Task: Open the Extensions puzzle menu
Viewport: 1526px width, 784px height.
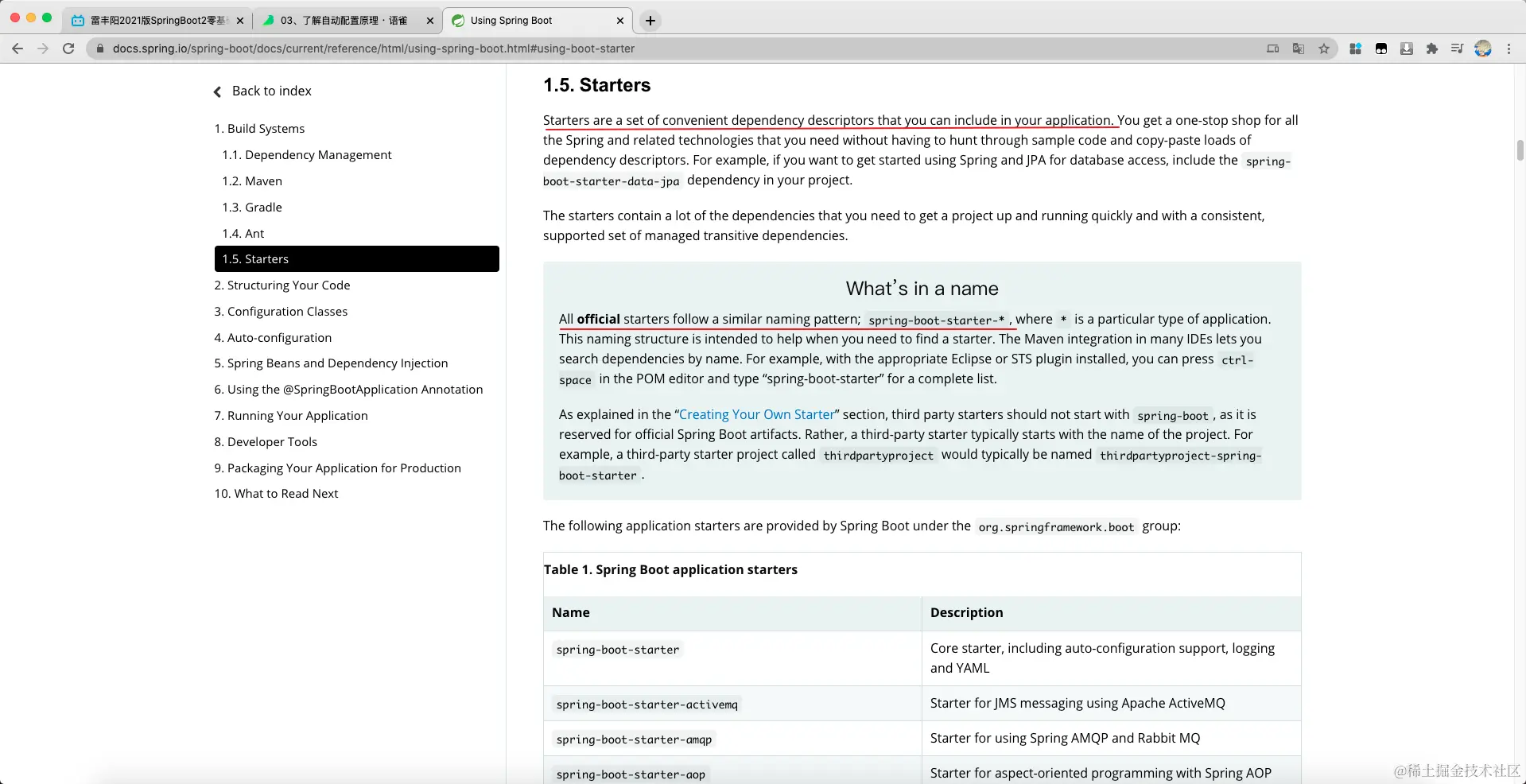Action: click(x=1432, y=49)
